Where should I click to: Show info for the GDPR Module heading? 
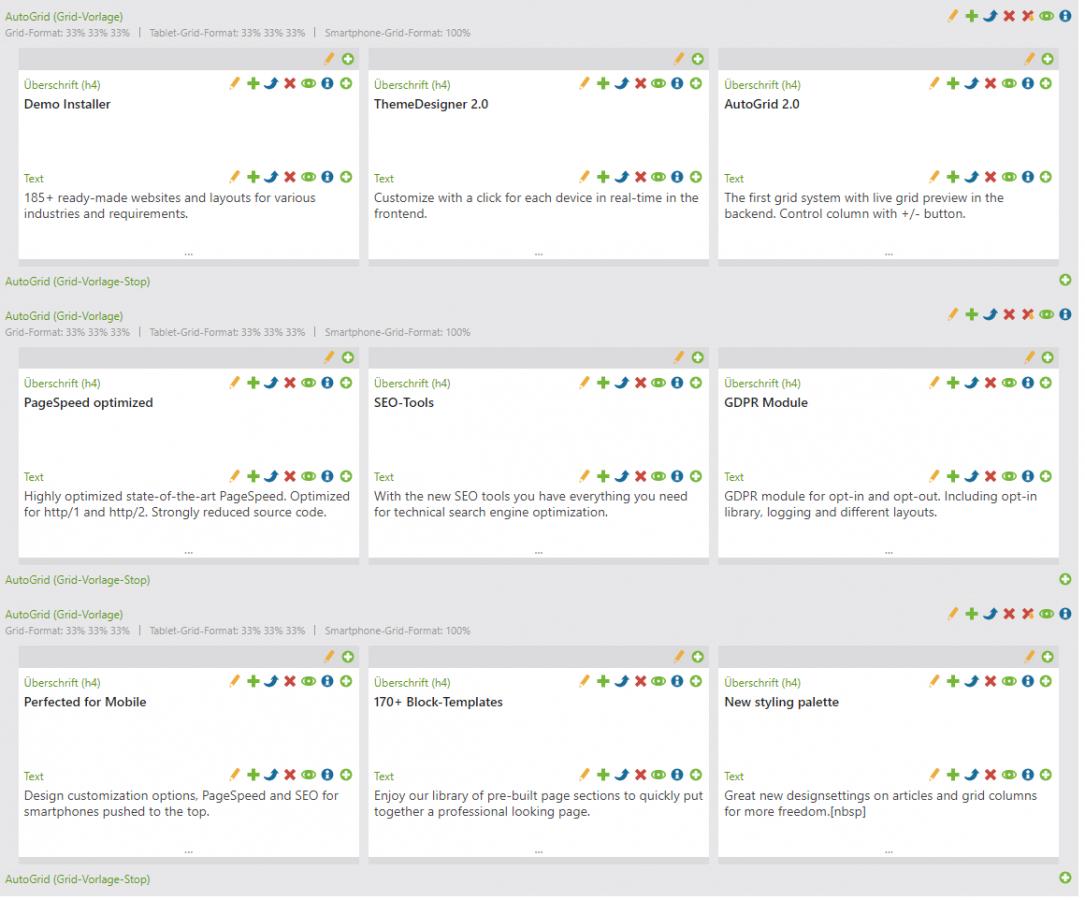pos(1027,383)
